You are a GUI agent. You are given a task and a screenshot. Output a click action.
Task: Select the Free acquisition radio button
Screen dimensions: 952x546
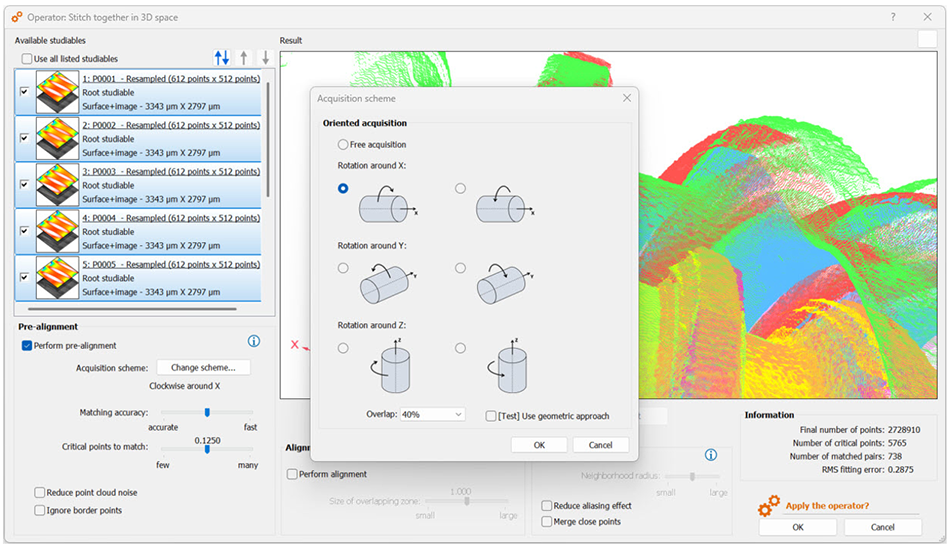[343, 145]
